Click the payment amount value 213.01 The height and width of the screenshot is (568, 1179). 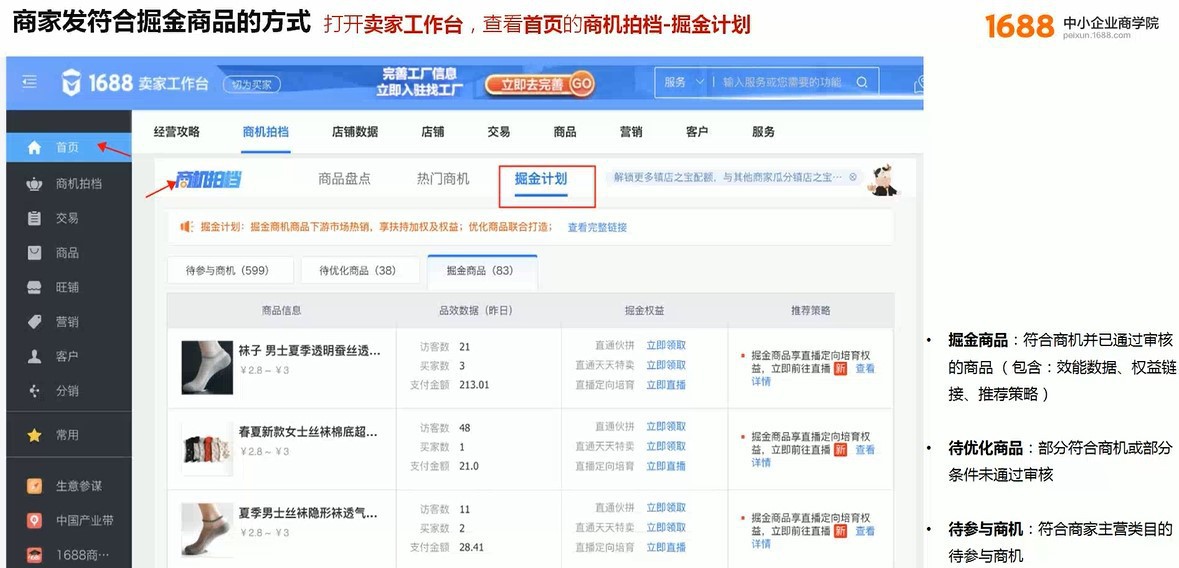474,384
